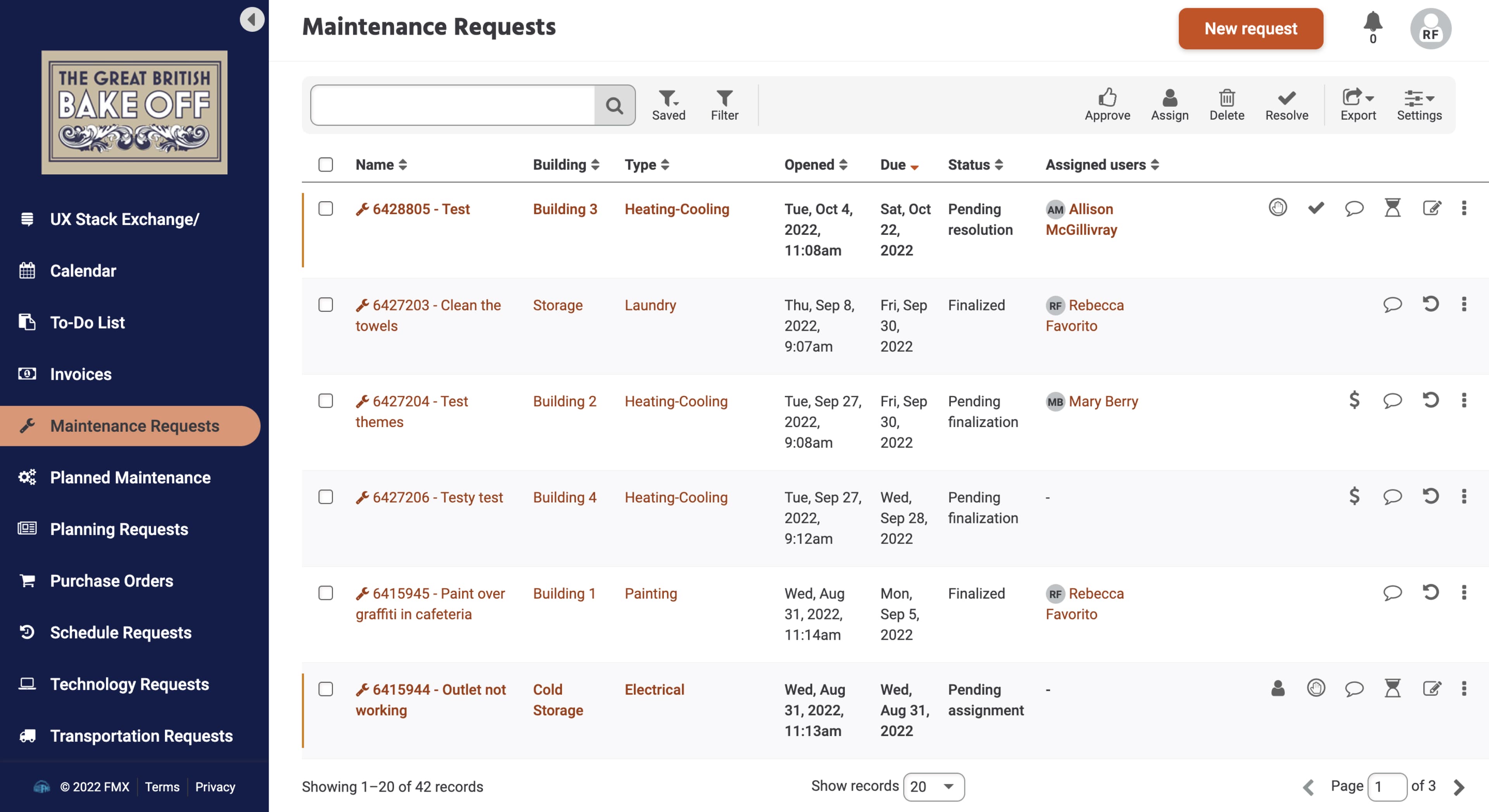Click the New request button

[x=1250, y=28]
